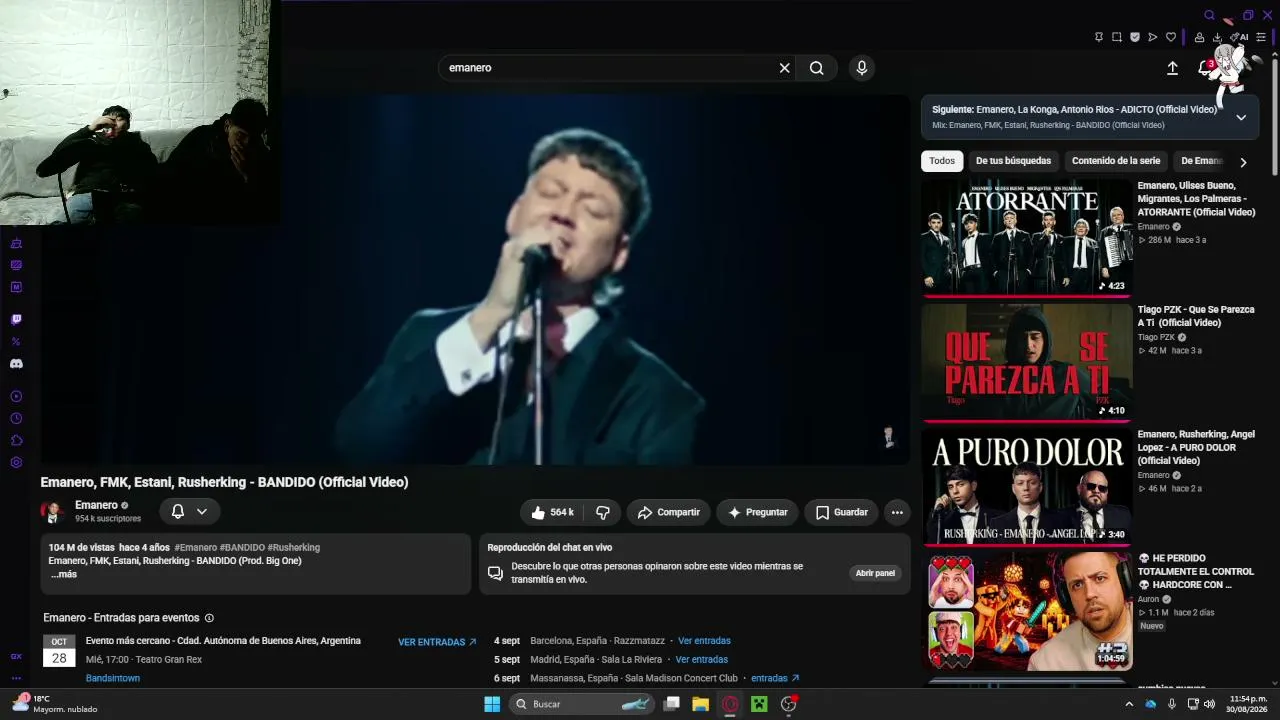Expand the Siguiente mix playlist panel
1280x720 pixels.
click(x=1241, y=117)
